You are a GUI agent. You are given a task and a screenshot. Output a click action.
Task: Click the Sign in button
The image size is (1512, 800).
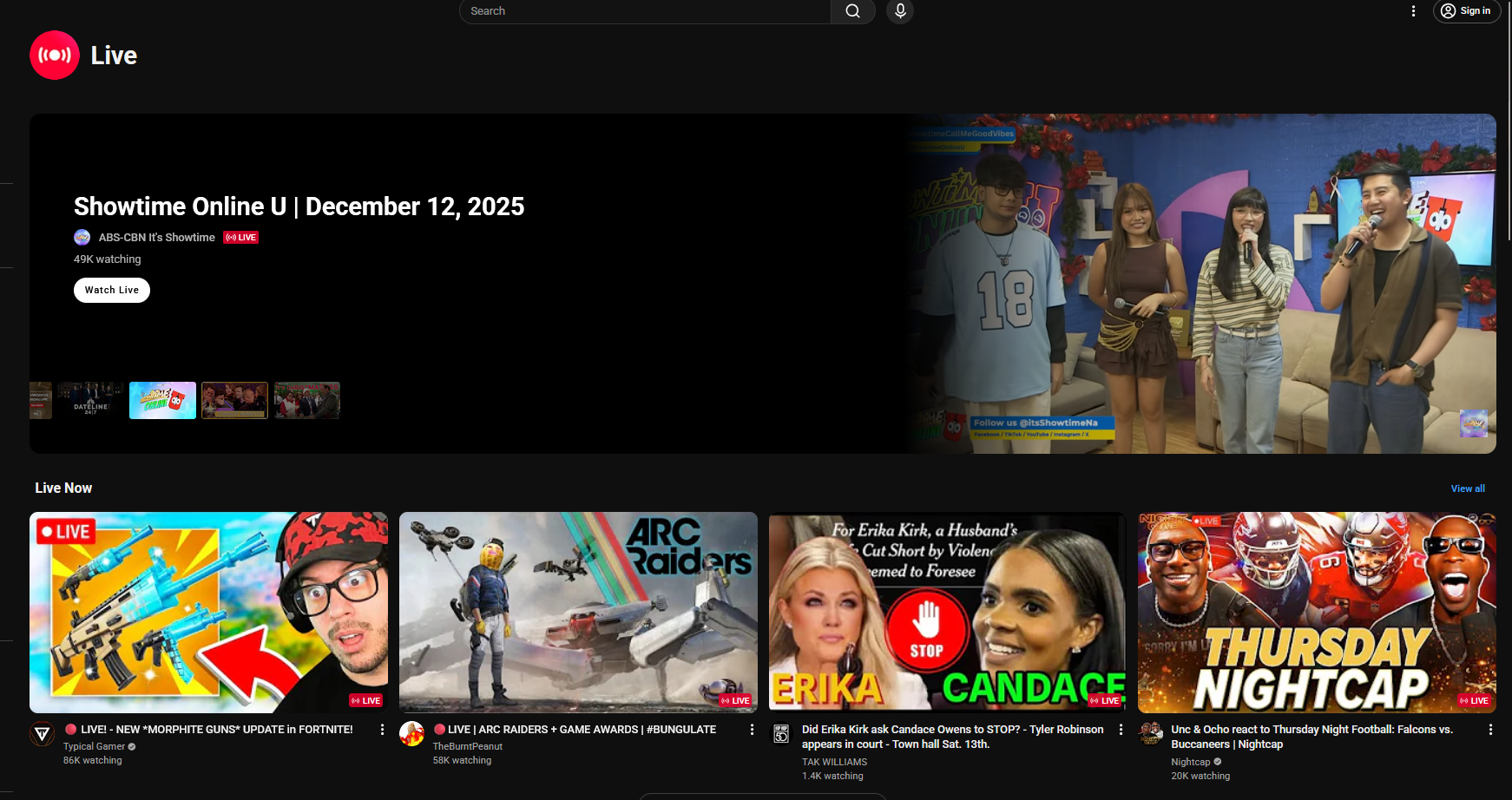click(1466, 11)
